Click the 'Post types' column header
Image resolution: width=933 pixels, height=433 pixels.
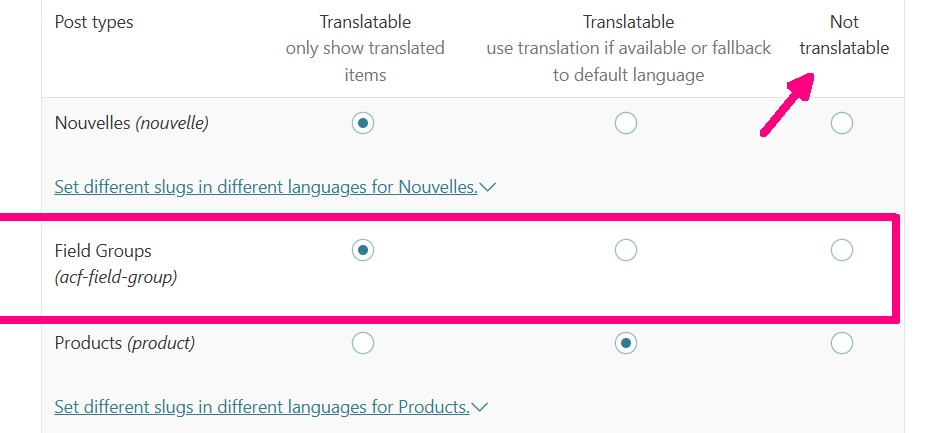click(x=94, y=22)
